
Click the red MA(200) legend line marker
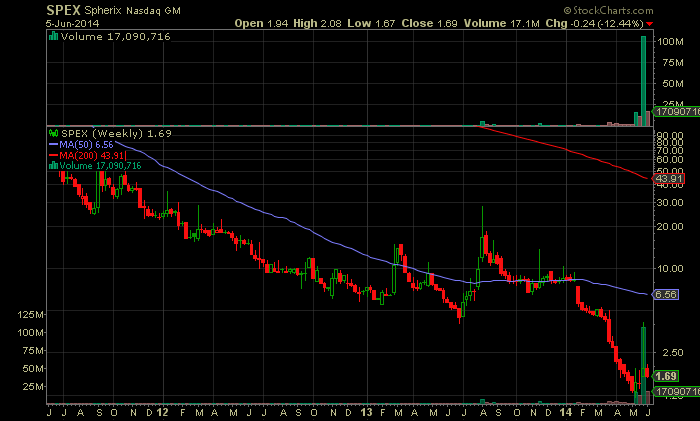(x=54, y=155)
